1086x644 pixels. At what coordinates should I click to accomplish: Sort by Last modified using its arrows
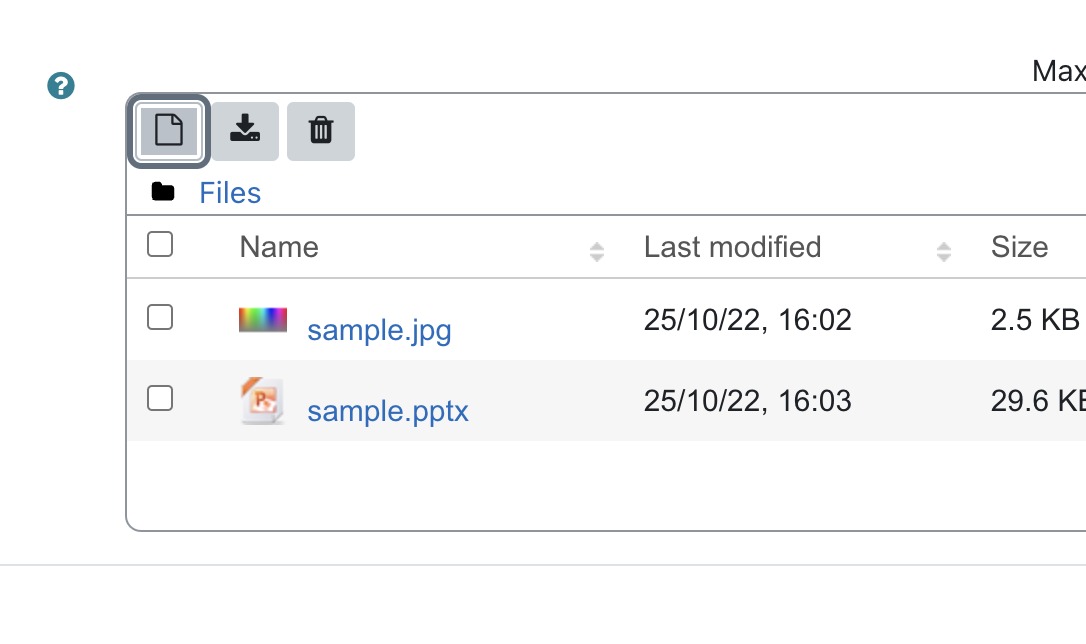click(x=943, y=251)
